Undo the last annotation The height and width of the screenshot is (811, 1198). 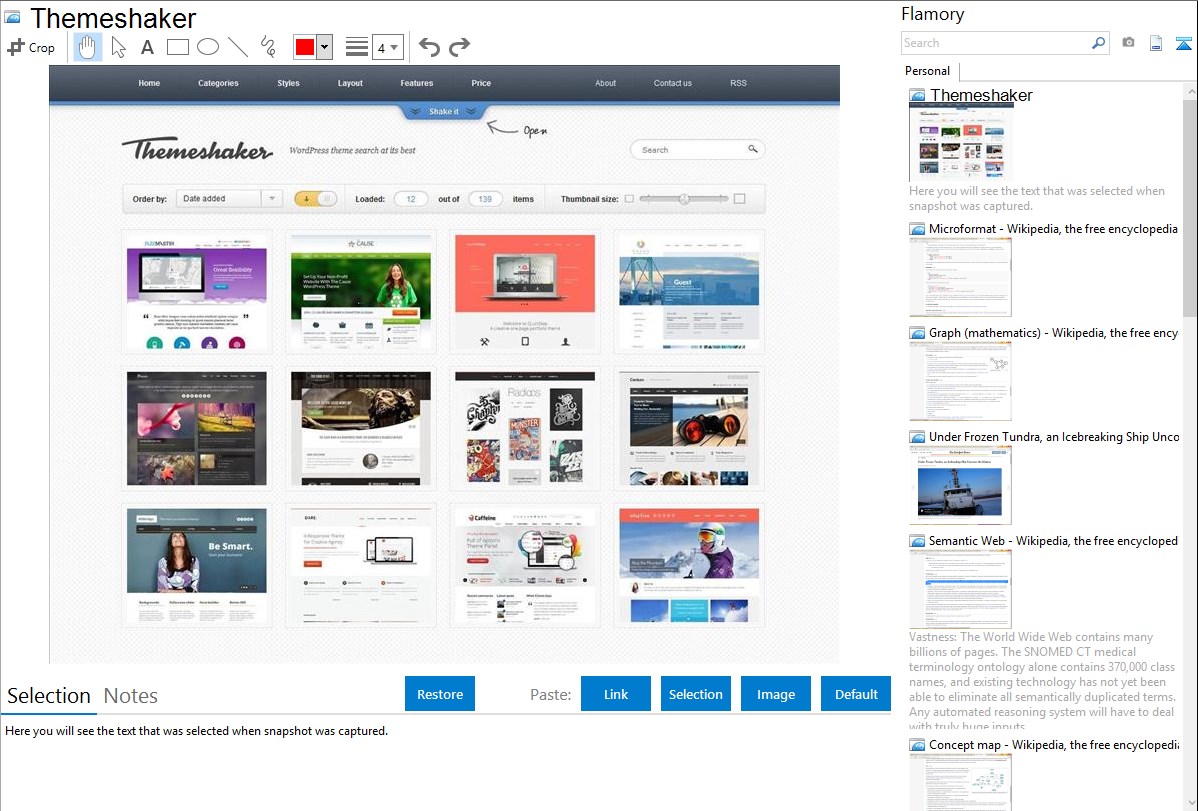tap(429, 47)
